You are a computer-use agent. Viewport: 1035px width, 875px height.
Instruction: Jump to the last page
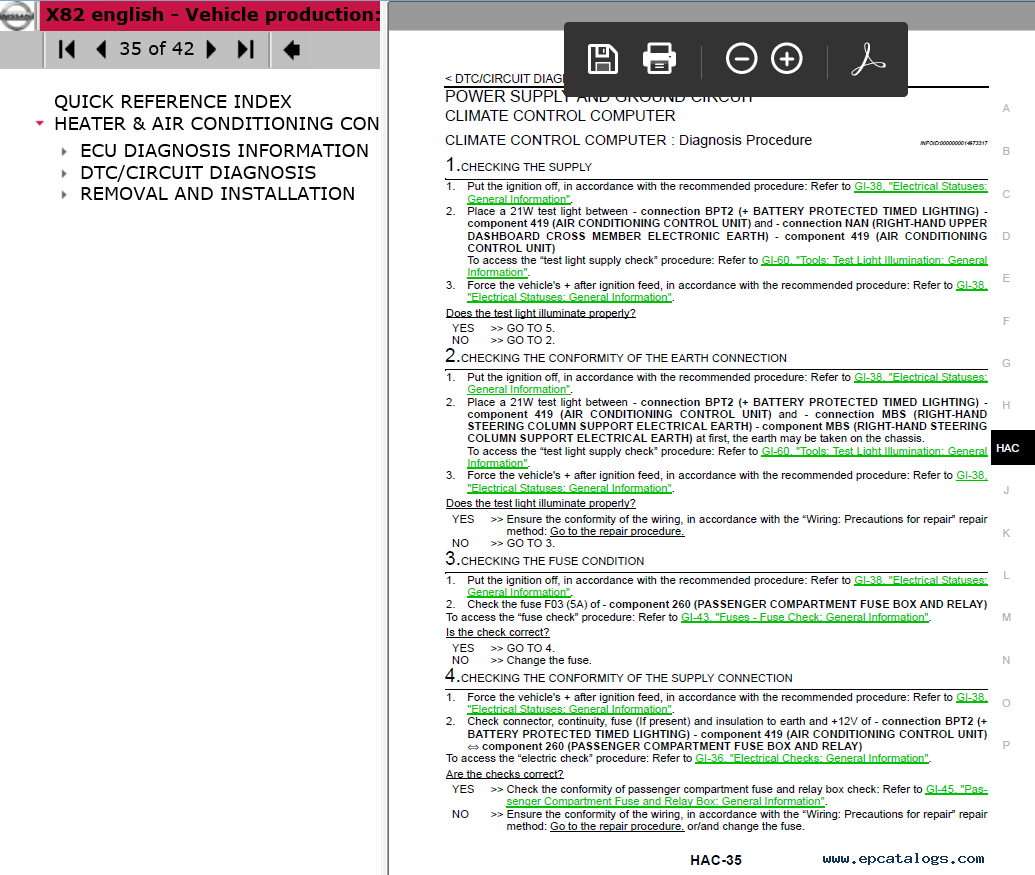click(246, 49)
